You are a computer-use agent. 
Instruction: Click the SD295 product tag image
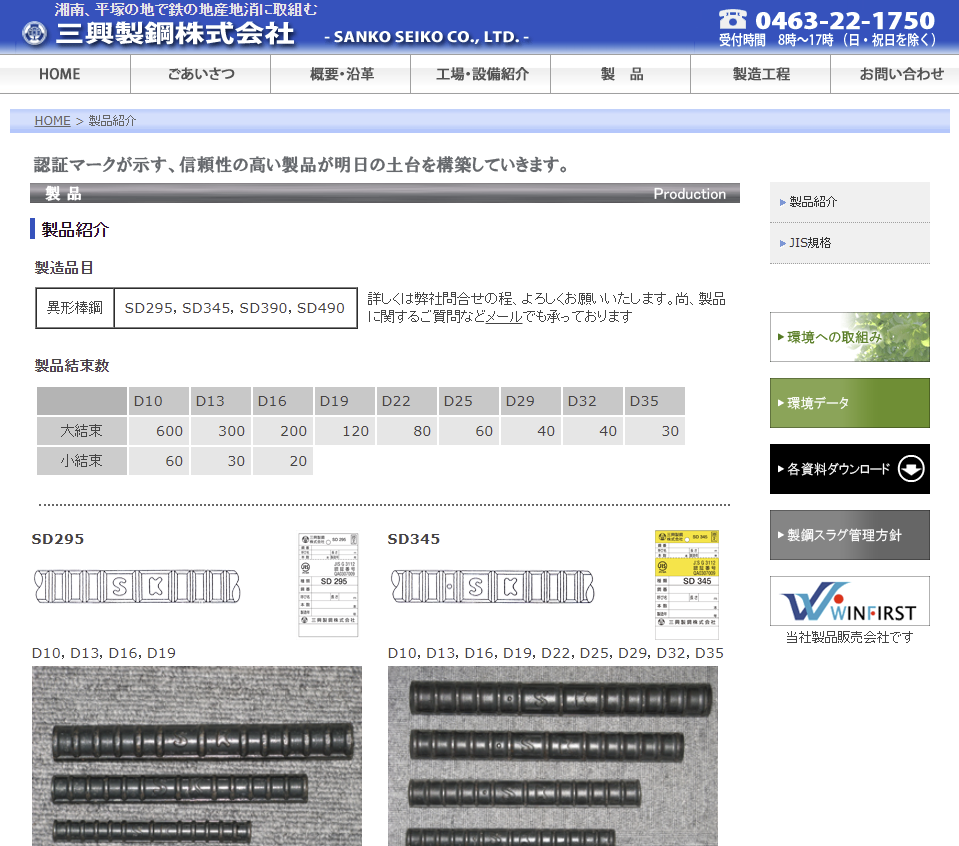point(328,585)
